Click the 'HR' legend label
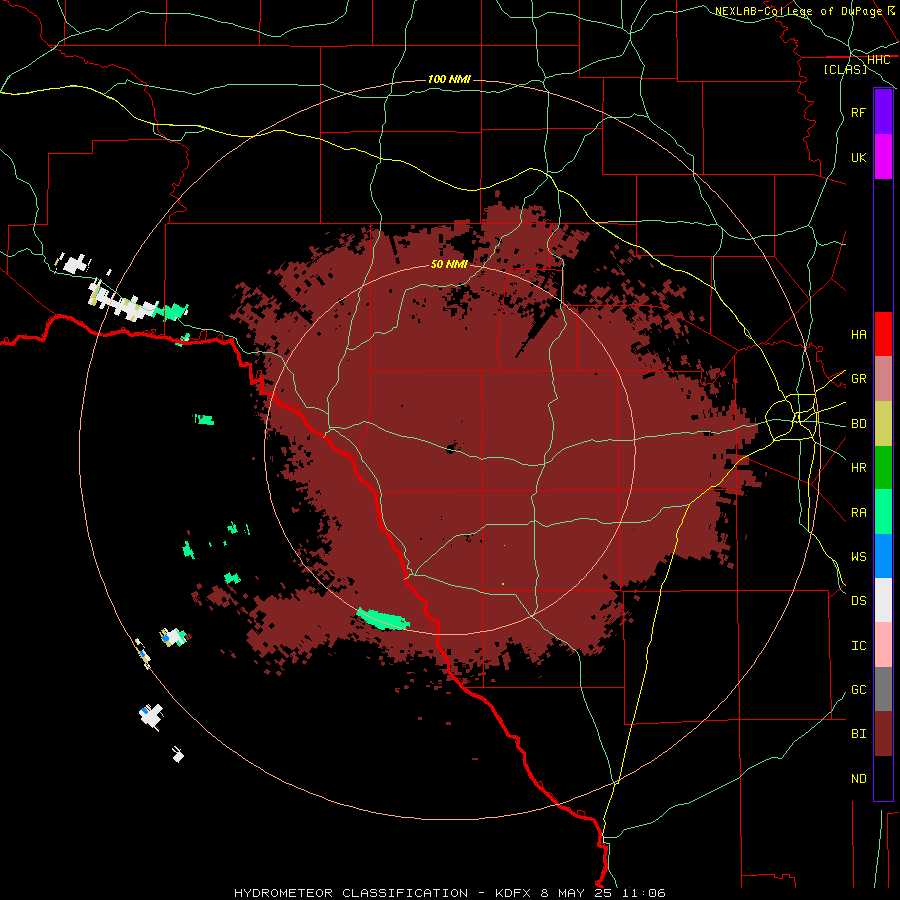This screenshot has height=900, width=900. [x=859, y=468]
